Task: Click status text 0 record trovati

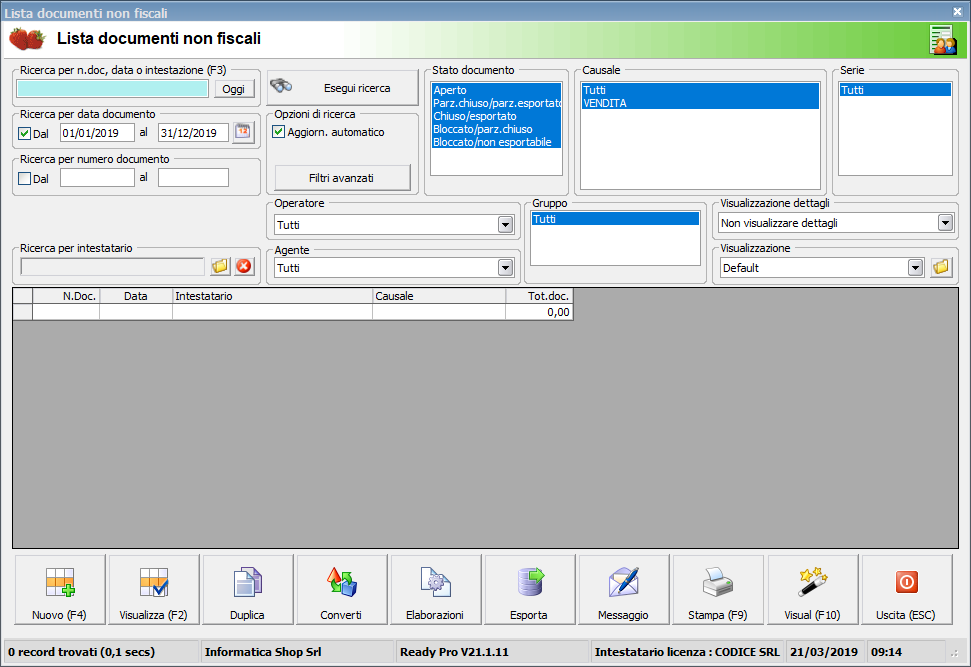Action: pyautogui.click(x=81, y=652)
